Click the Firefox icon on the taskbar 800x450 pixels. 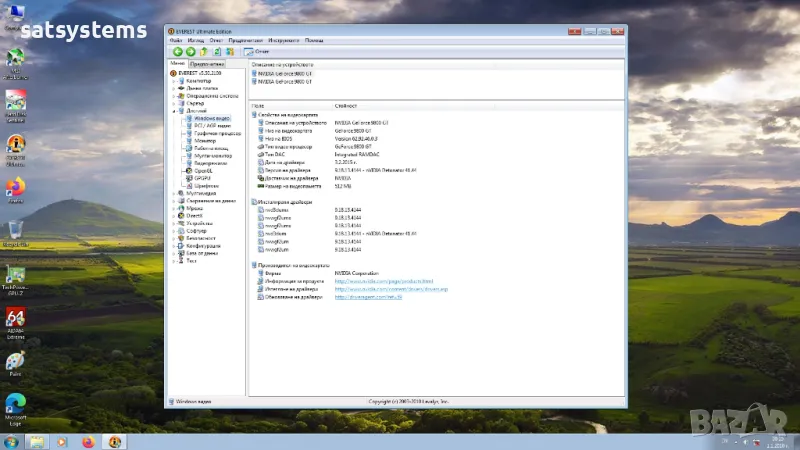(x=88, y=441)
